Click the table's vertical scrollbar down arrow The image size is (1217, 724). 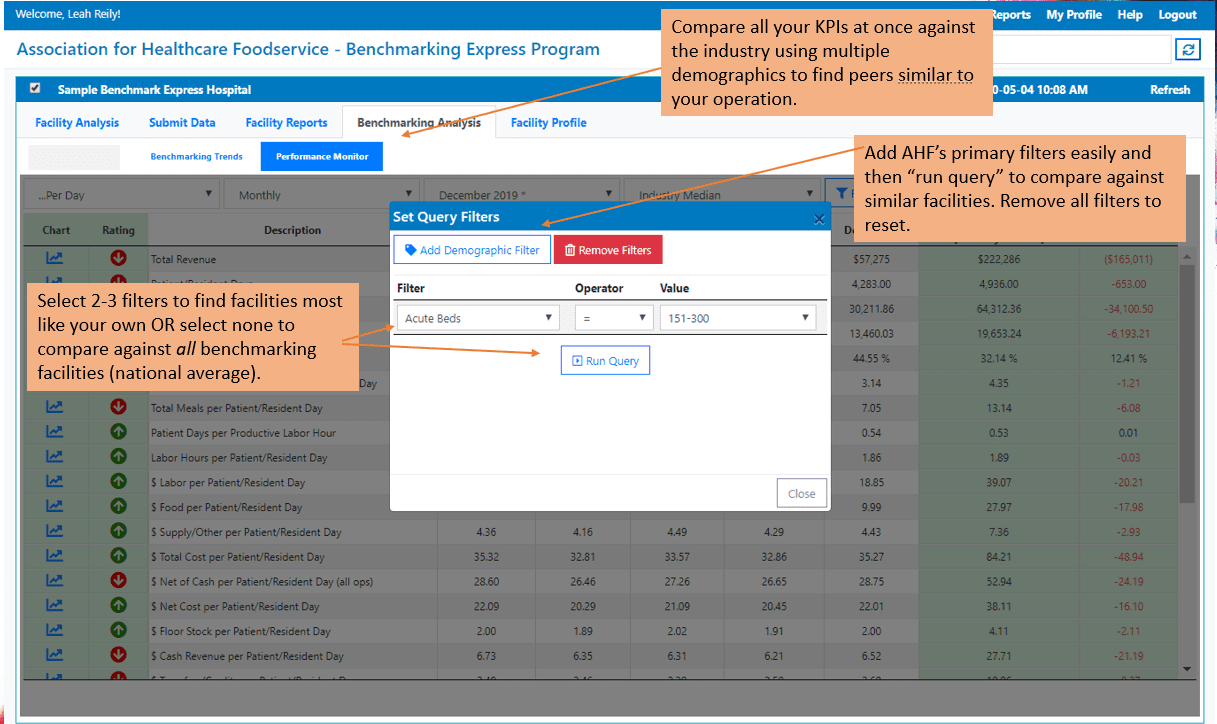(x=1187, y=668)
